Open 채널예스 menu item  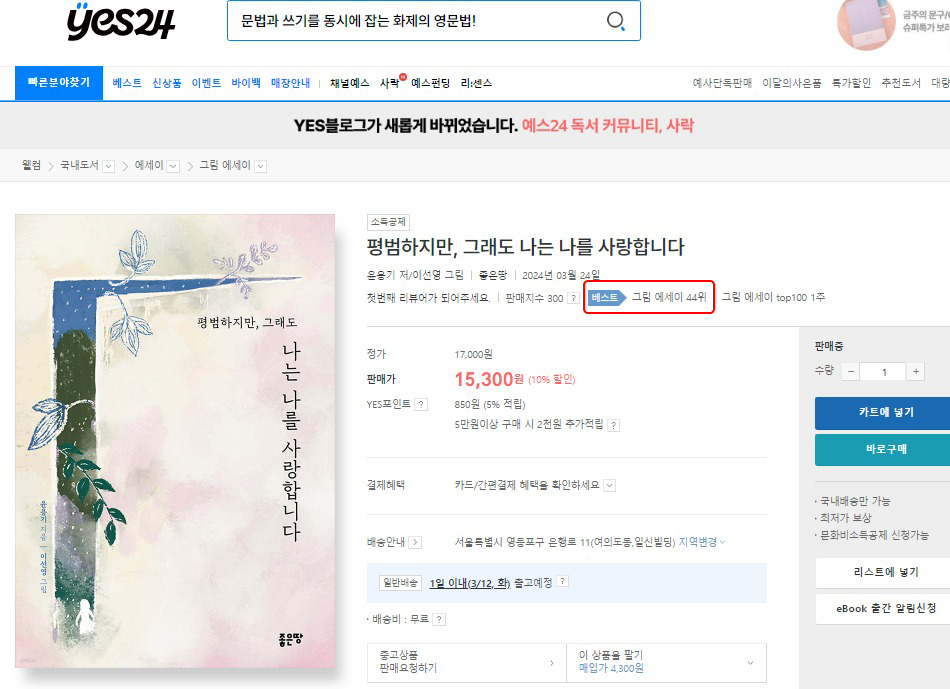[350, 83]
